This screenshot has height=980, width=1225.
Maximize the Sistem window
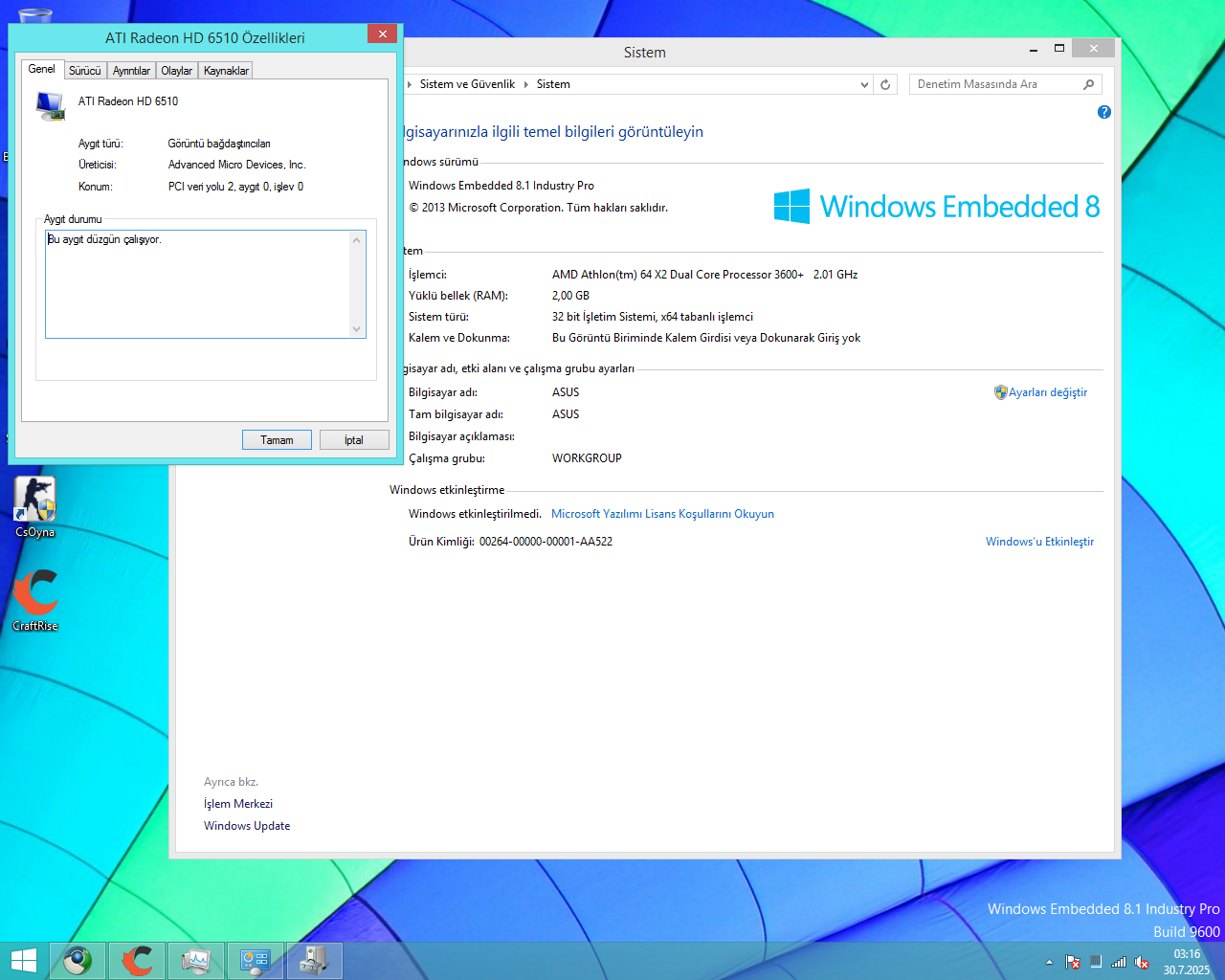pyautogui.click(x=1059, y=48)
